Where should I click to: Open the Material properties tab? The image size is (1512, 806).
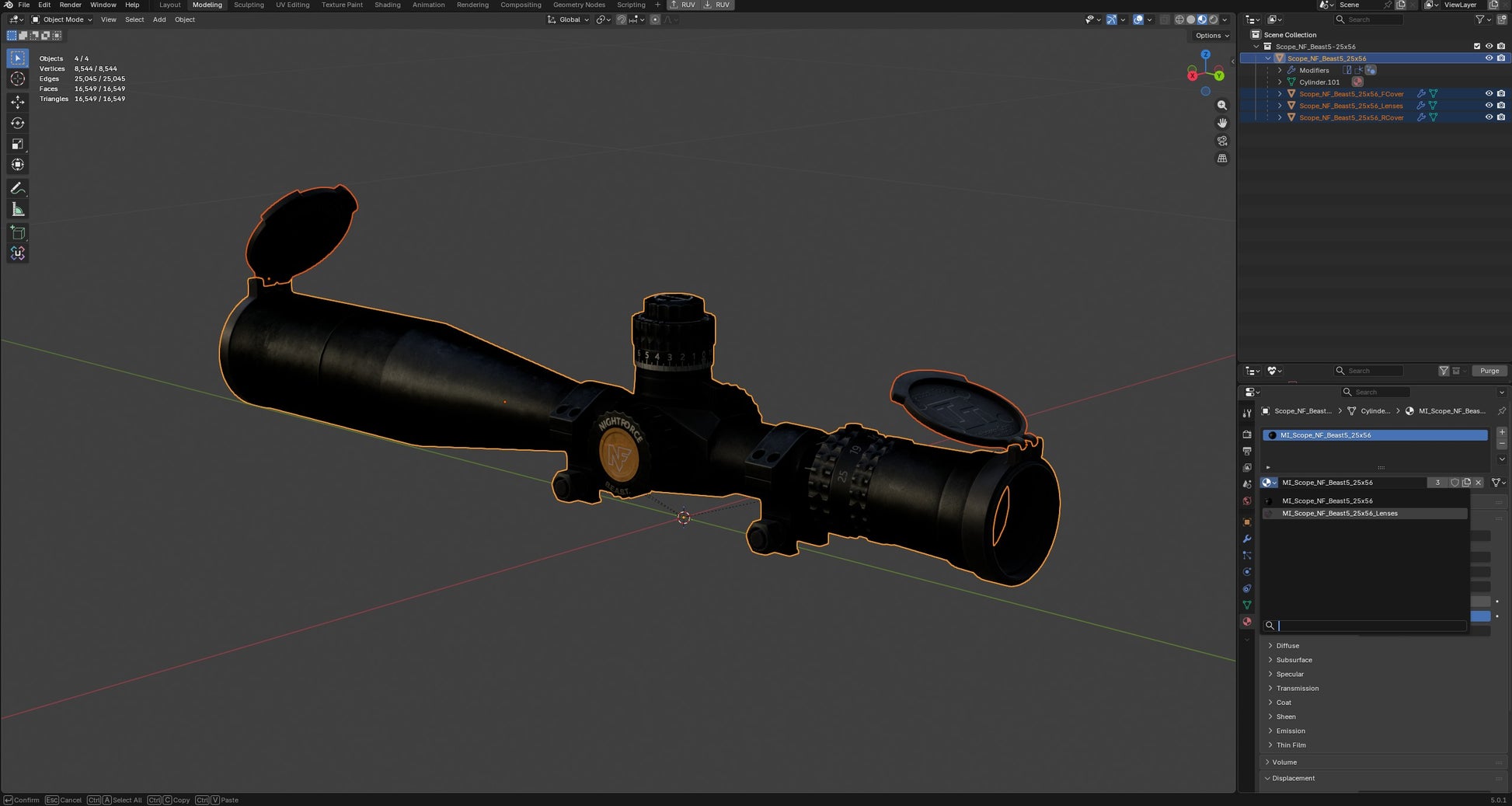point(1247,622)
